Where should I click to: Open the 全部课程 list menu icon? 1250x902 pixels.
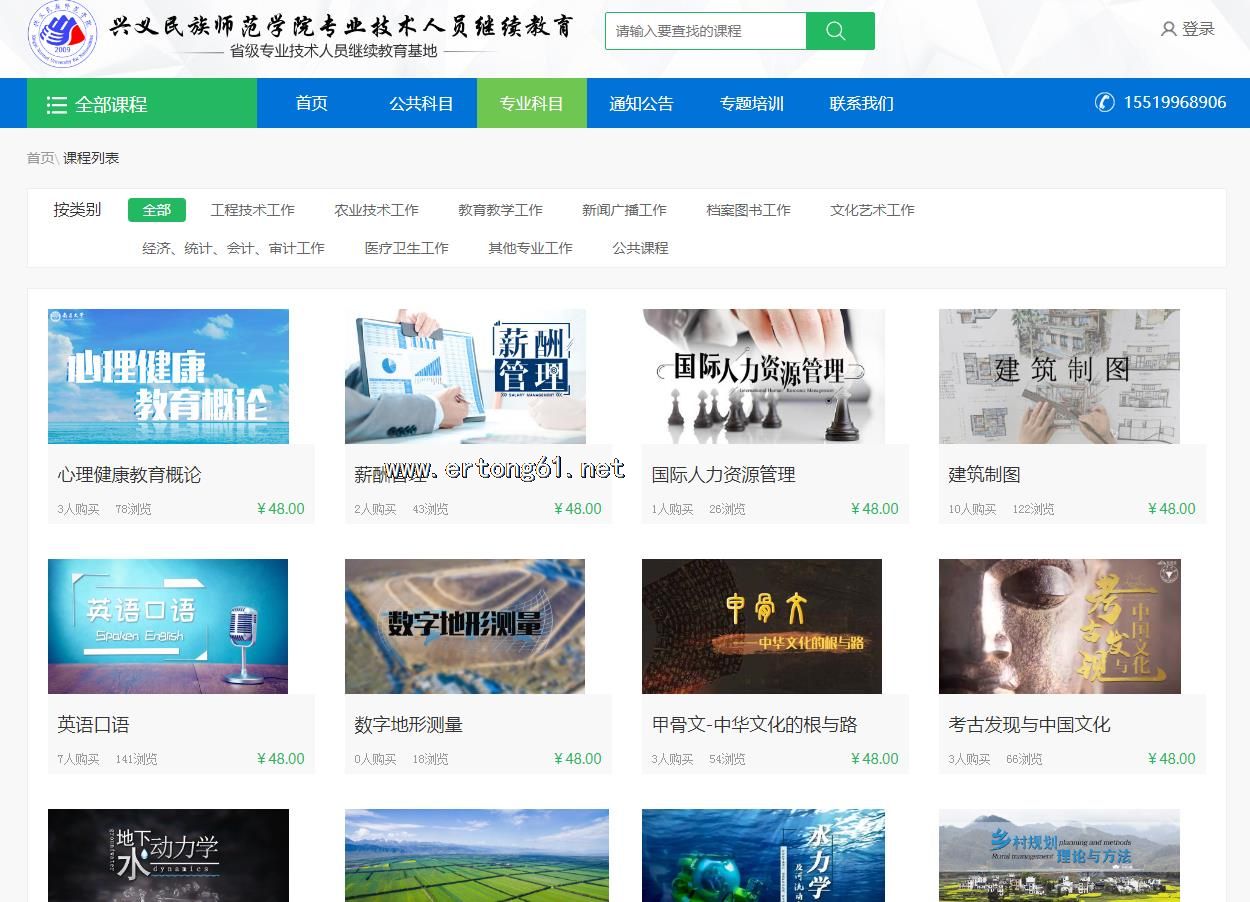point(57,105)
